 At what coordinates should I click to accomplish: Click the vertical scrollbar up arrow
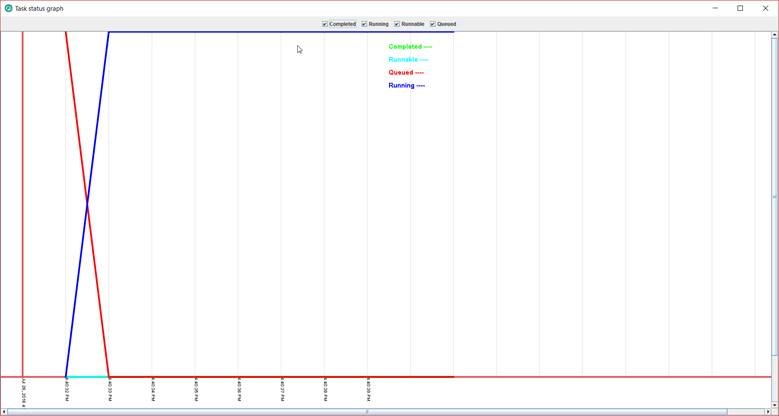[774, 35]
